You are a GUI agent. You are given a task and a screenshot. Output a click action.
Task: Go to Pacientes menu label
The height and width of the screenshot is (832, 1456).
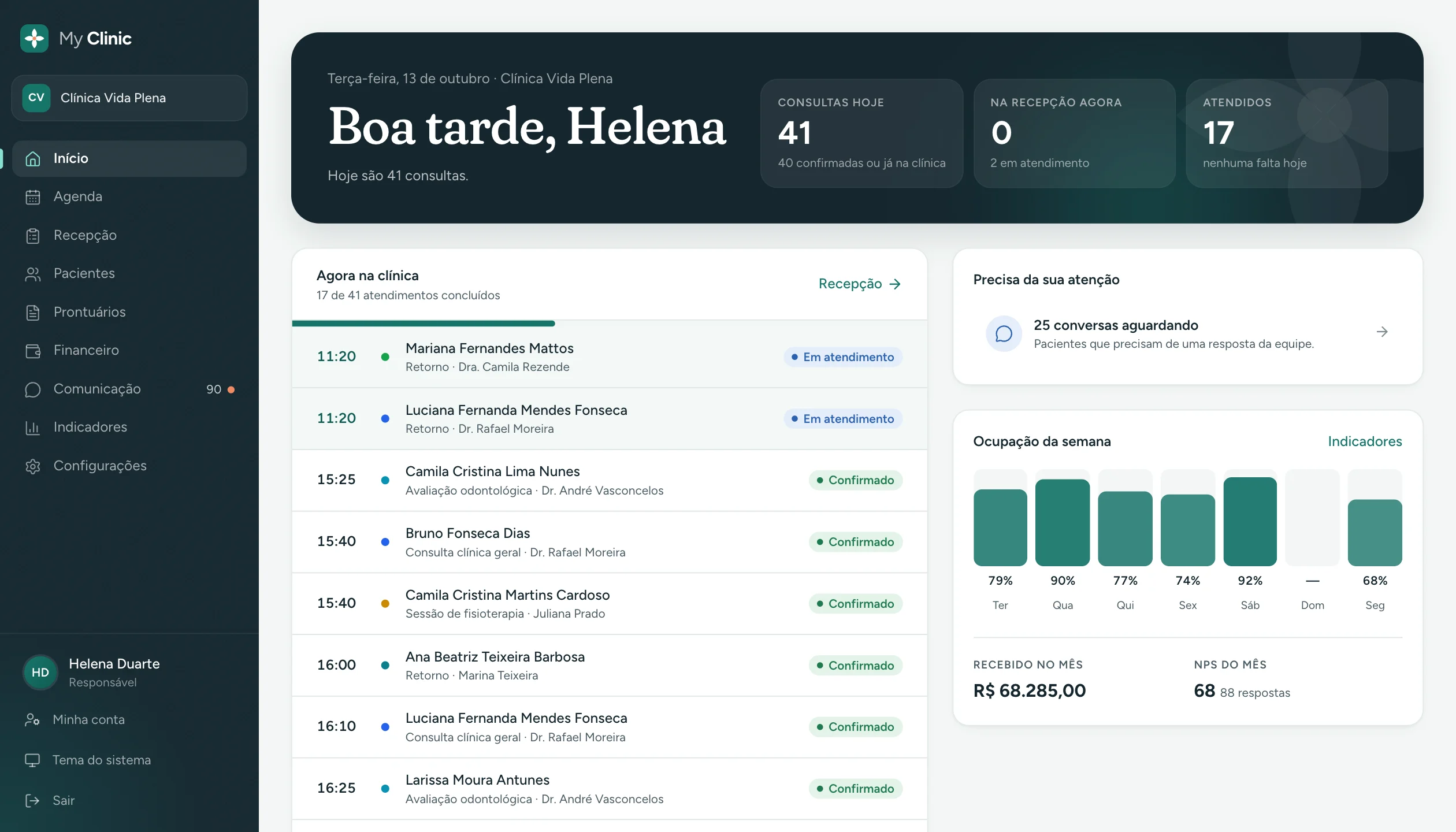[x=84, y=273]
